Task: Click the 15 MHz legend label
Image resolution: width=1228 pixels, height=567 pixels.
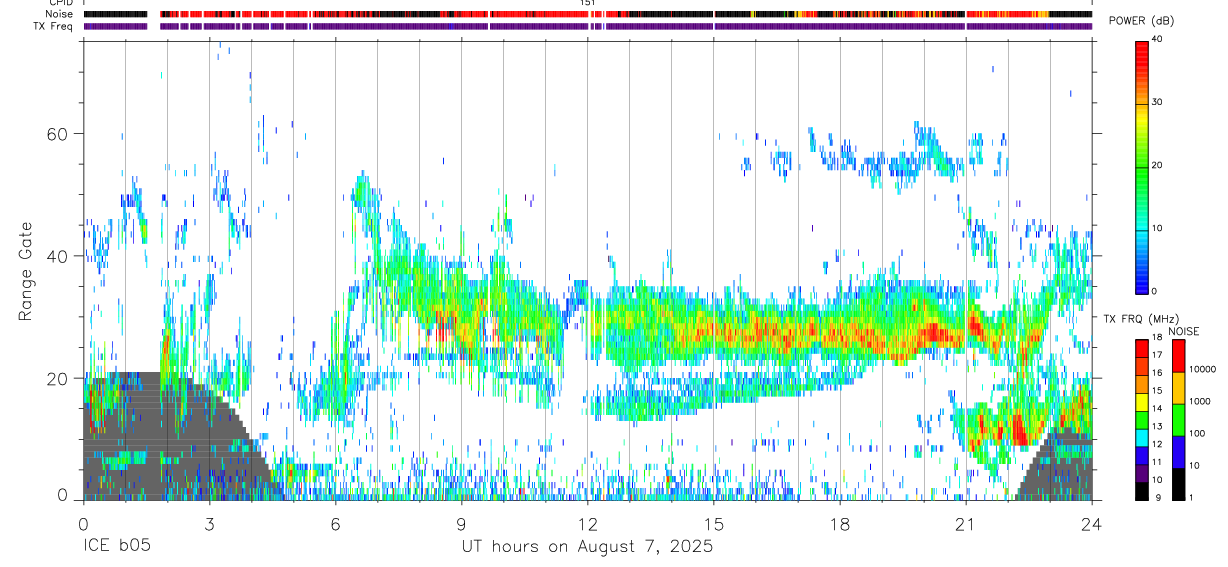Action: [1157, 390]
